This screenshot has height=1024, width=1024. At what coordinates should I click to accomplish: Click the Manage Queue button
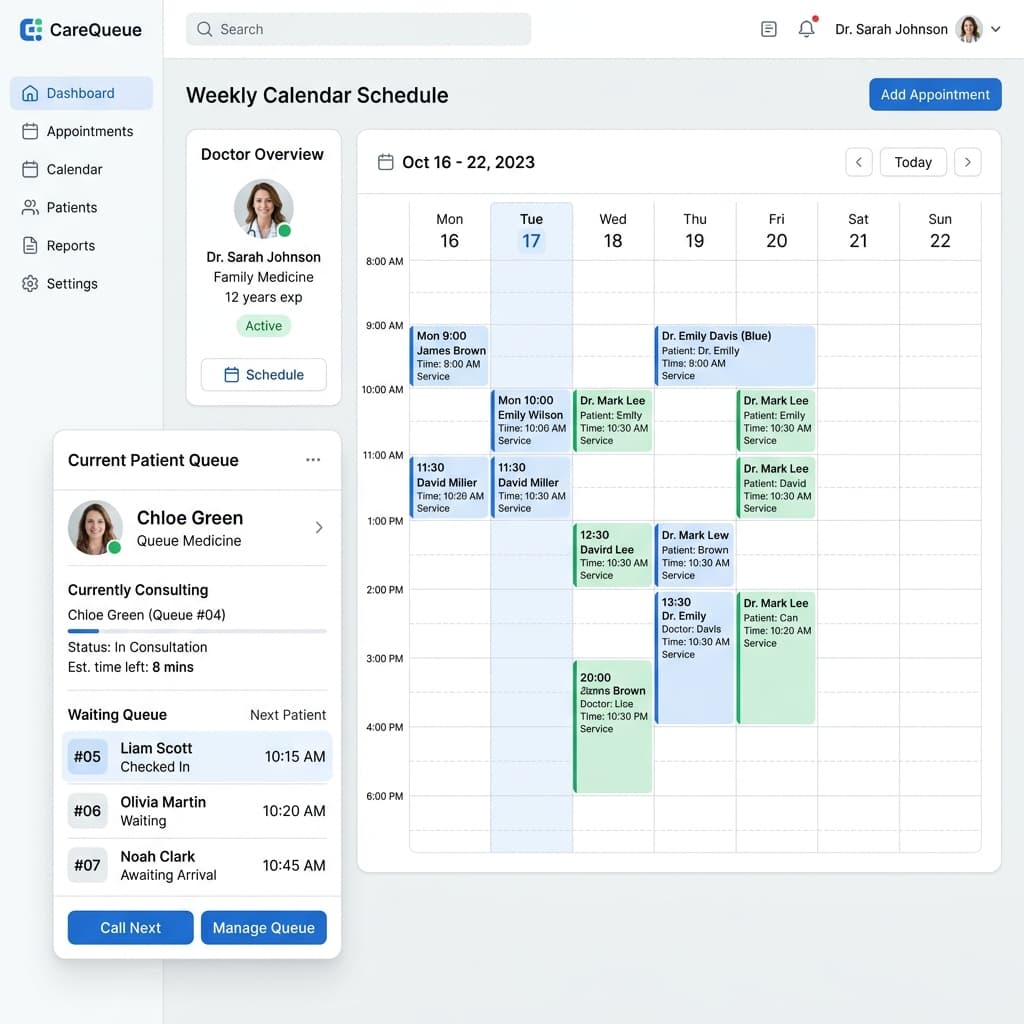(264, 927)
